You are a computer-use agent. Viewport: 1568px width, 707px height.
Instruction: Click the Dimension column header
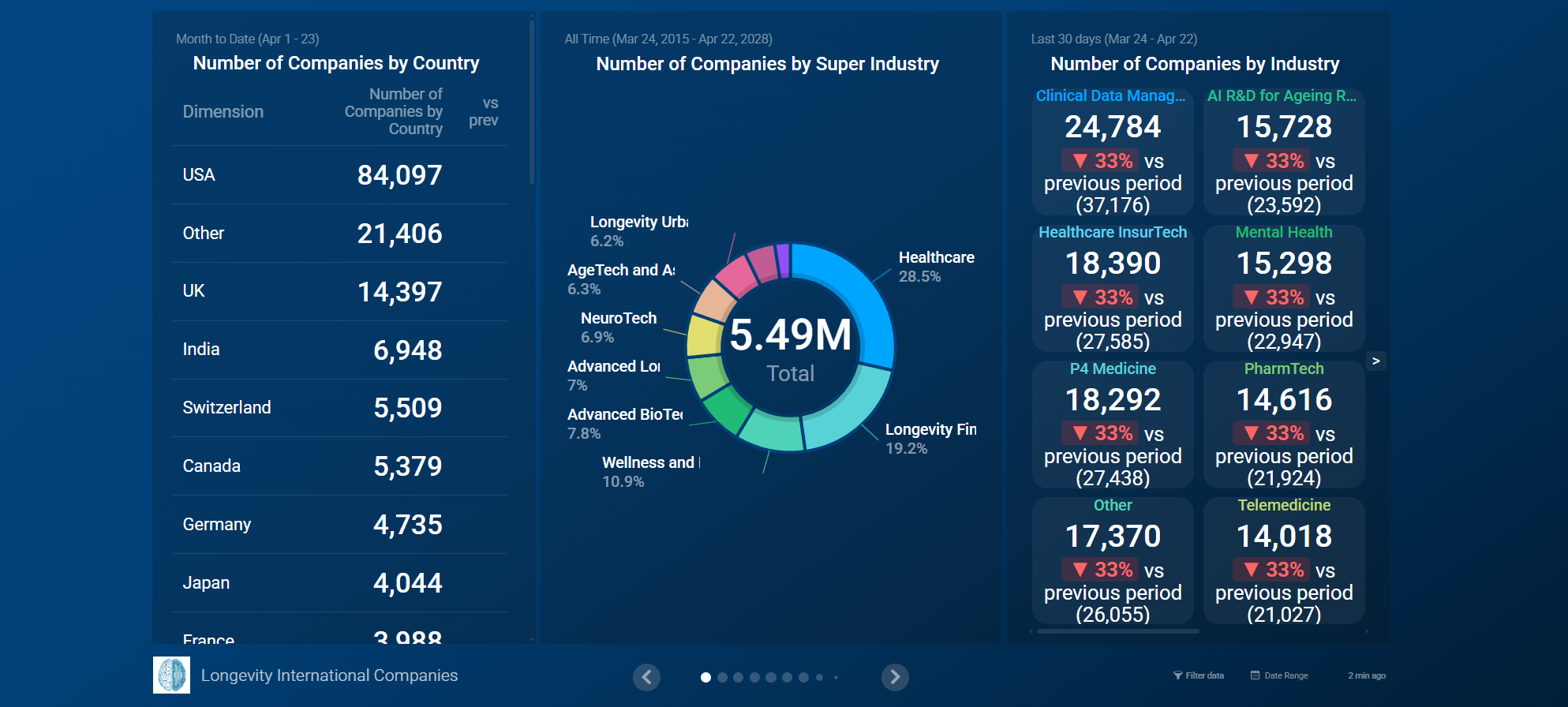(223, 112)
